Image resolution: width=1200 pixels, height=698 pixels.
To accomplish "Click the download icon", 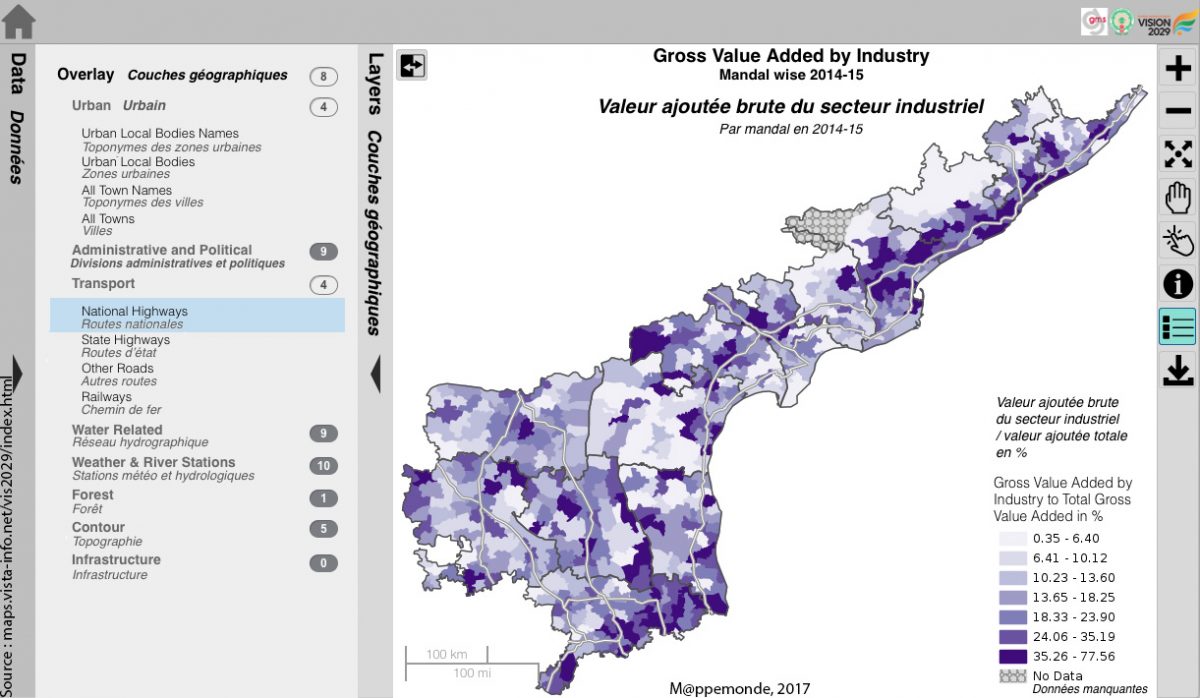I will coord(1178,370).
